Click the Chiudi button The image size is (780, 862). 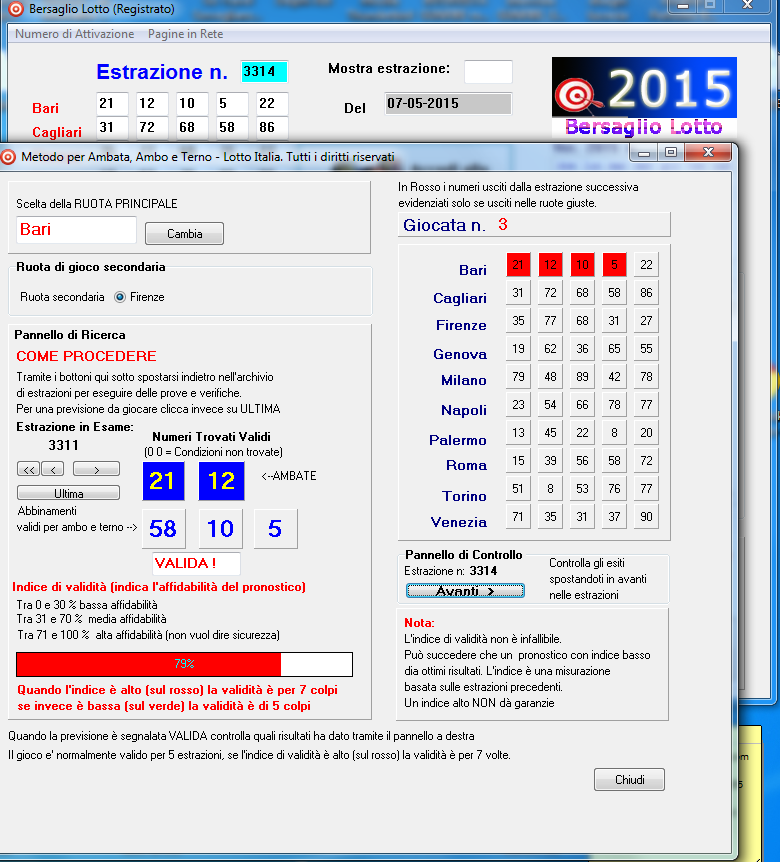point(629,780)
